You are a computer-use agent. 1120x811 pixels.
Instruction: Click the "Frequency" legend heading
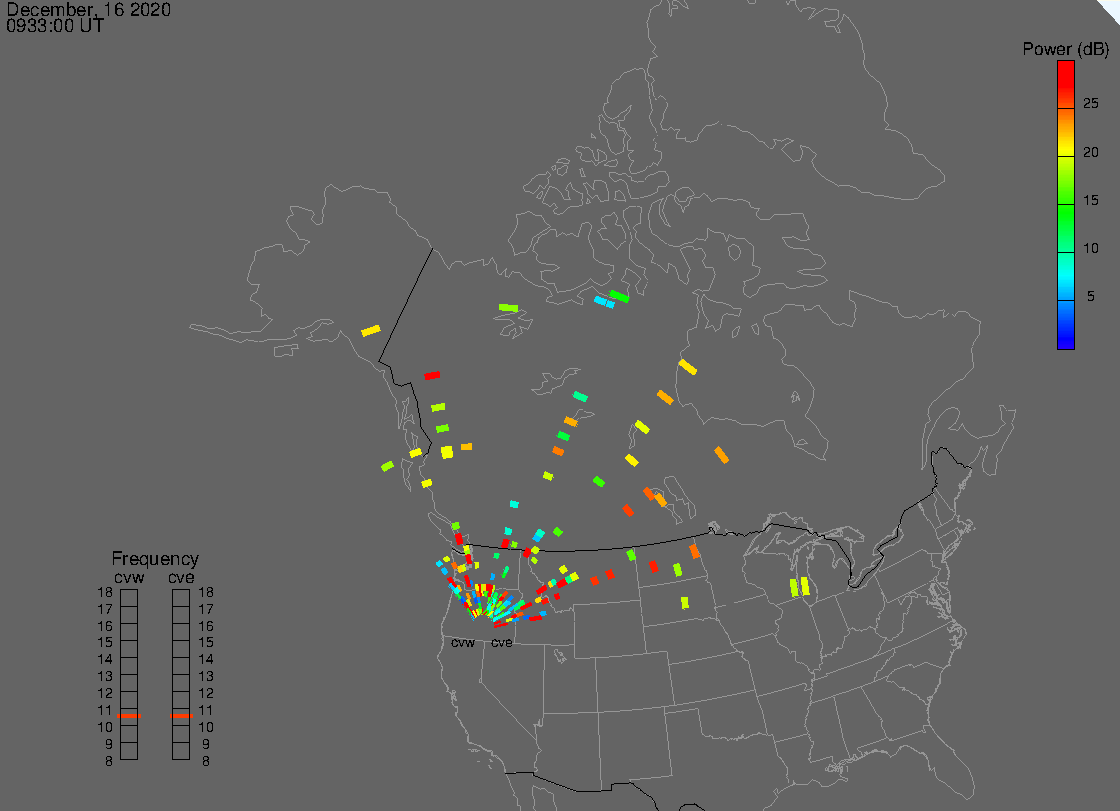tap(155, 559)
